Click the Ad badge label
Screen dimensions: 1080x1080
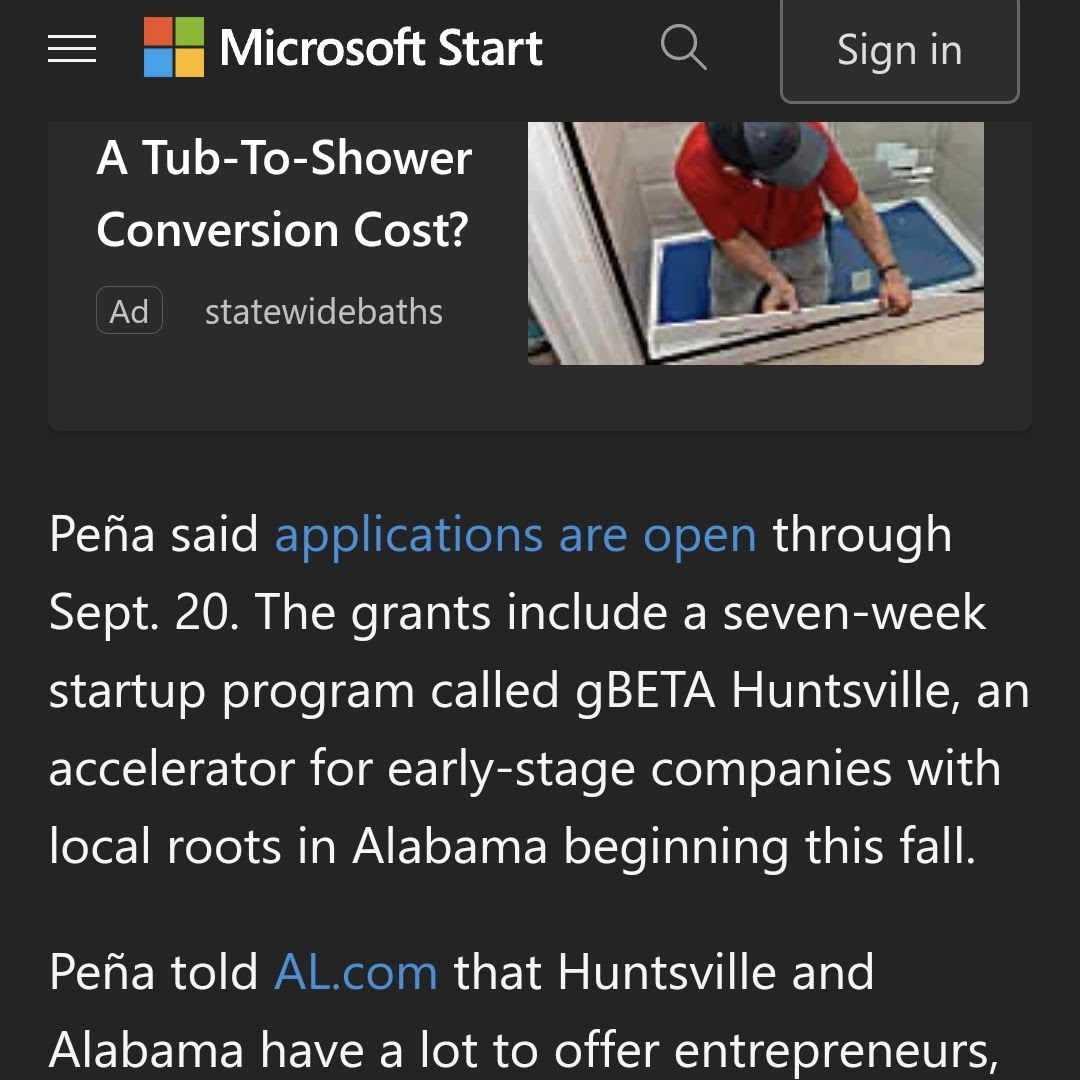tap(129, 311)
